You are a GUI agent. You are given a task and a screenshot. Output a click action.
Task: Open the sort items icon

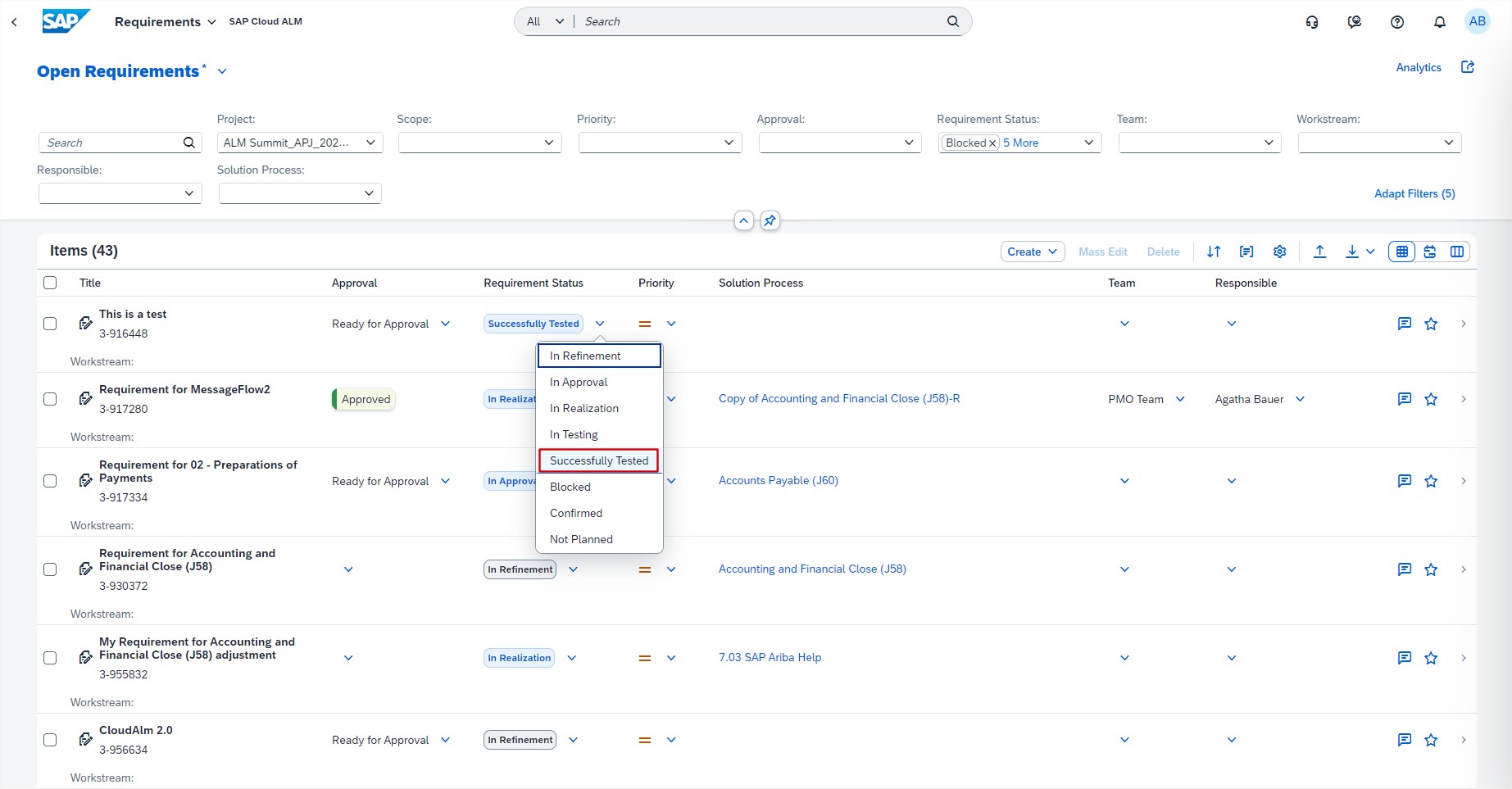[1214, 252]
